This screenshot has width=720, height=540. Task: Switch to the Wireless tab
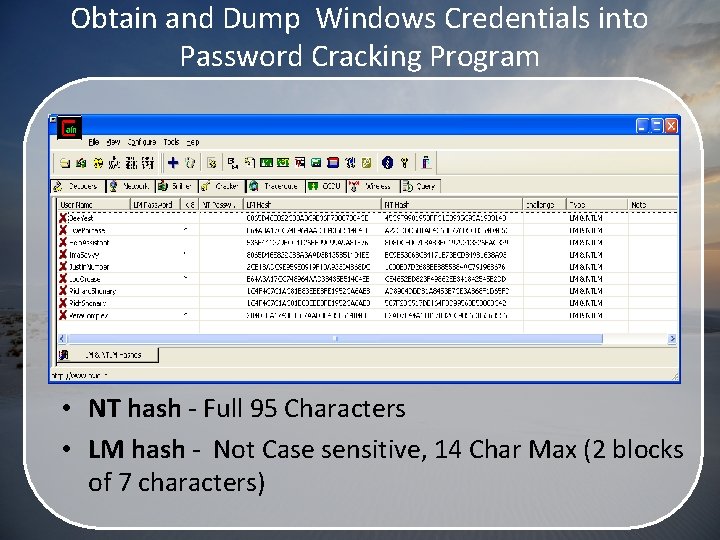coord(372,186)
